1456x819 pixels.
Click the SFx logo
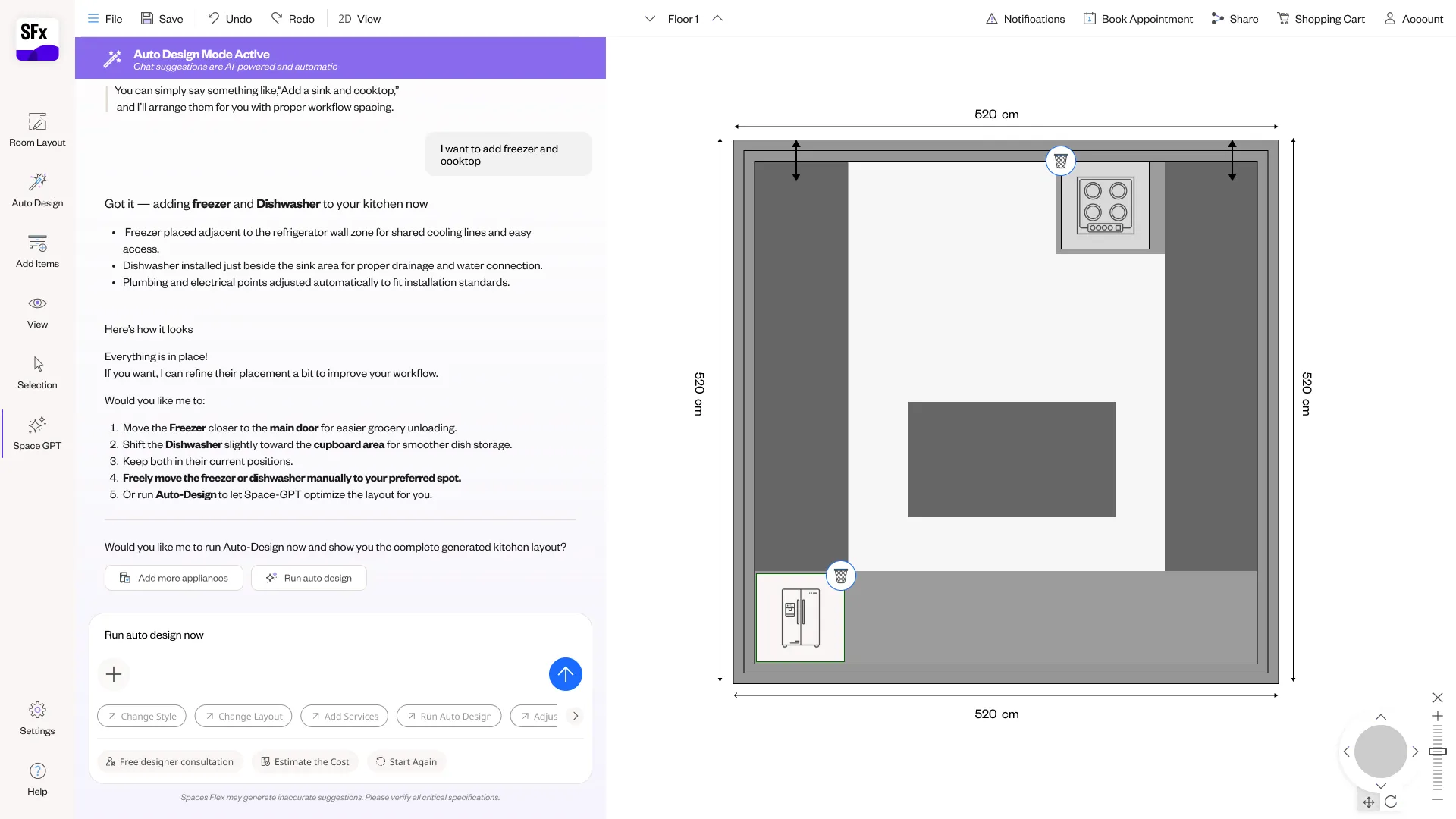point(37,39)
